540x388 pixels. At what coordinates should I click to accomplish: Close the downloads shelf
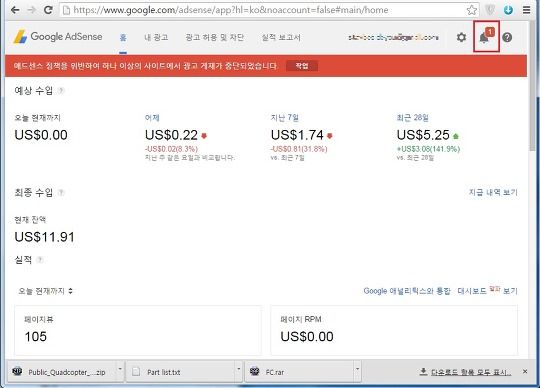[x=525, y=371]
